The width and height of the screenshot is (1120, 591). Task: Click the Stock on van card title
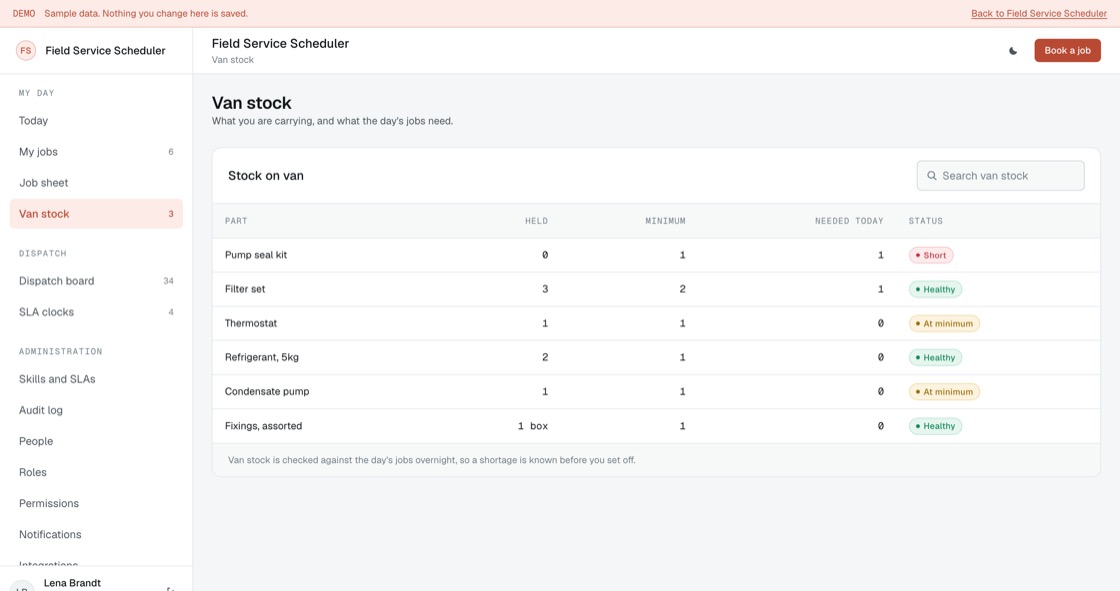266,176
